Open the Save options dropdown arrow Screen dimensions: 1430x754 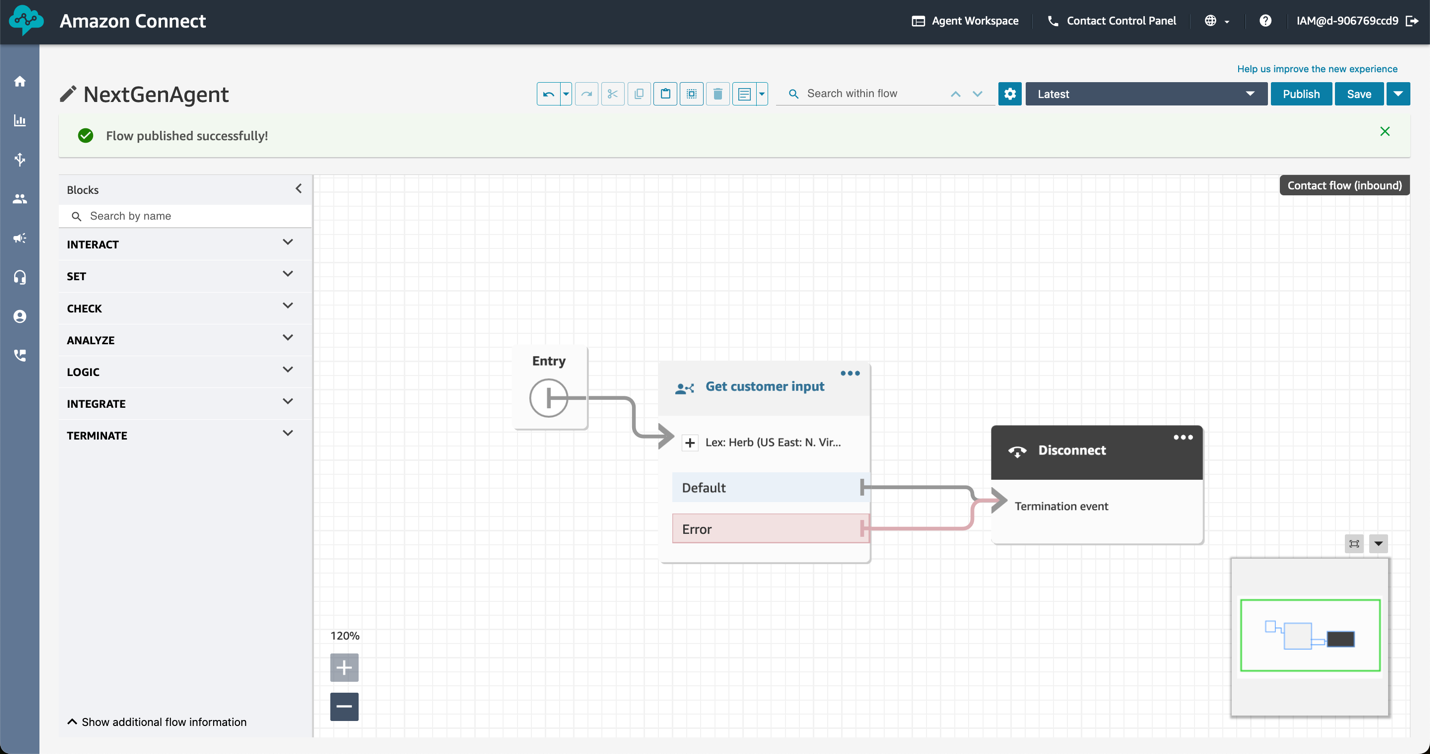(x=1398, y=94)
